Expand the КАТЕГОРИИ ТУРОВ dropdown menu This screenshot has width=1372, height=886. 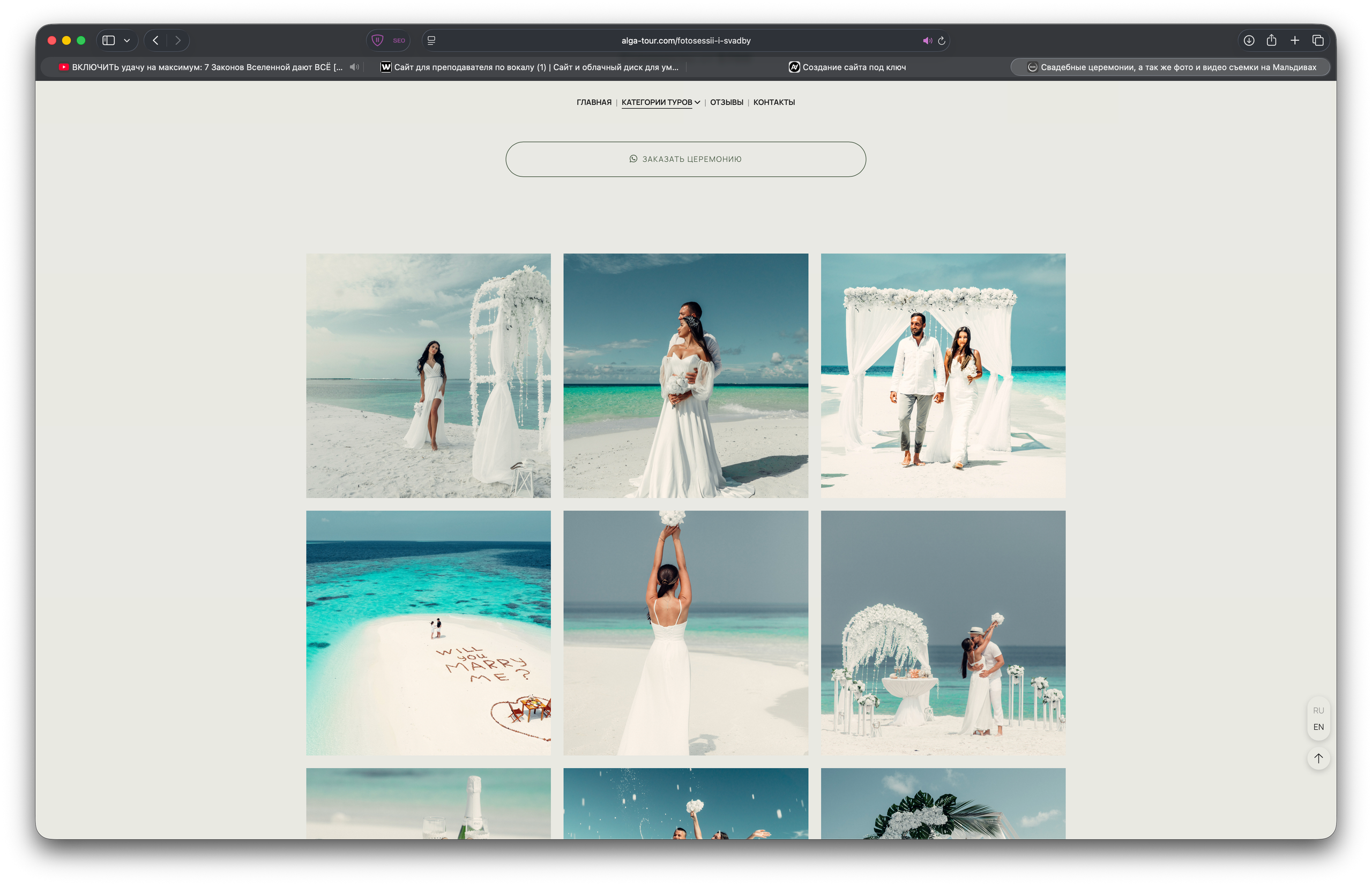point(661,102)
